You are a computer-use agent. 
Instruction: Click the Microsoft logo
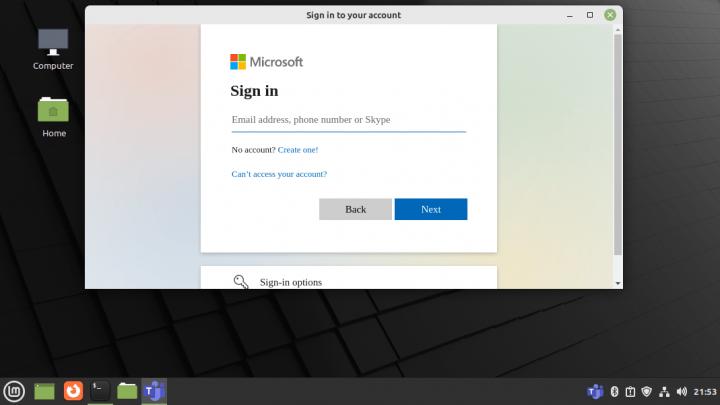coord(238,62)
